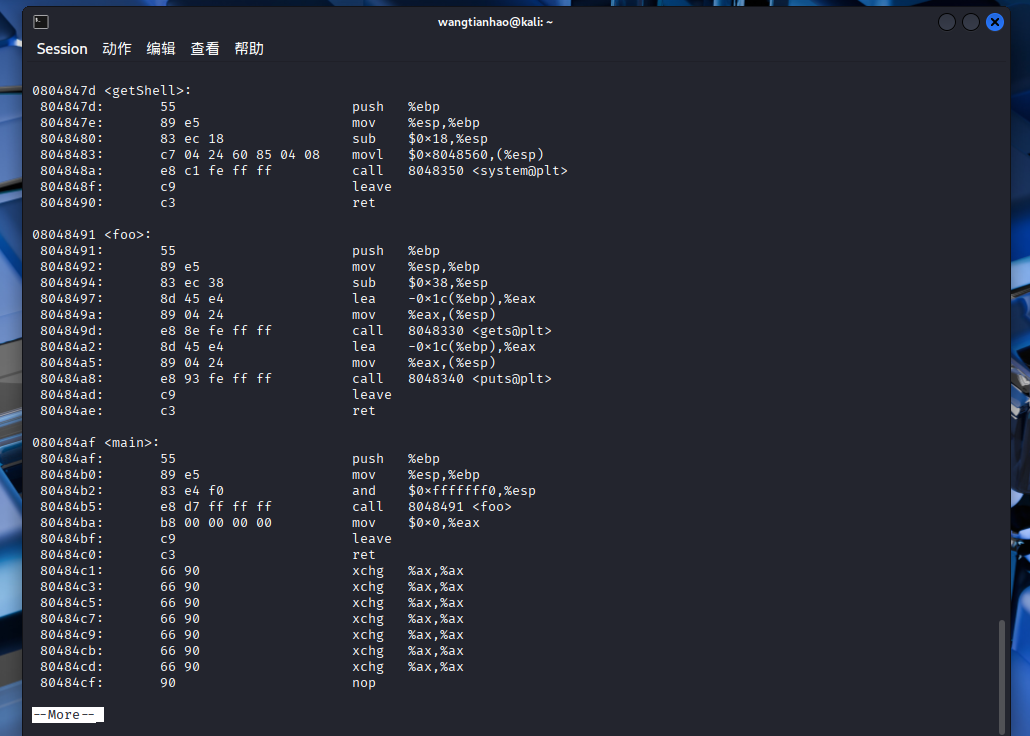The width and height of the screenshot is (1030, 736).
Task: Click the sub $0x38,%esp operand
Action: [x=447, y=283]
